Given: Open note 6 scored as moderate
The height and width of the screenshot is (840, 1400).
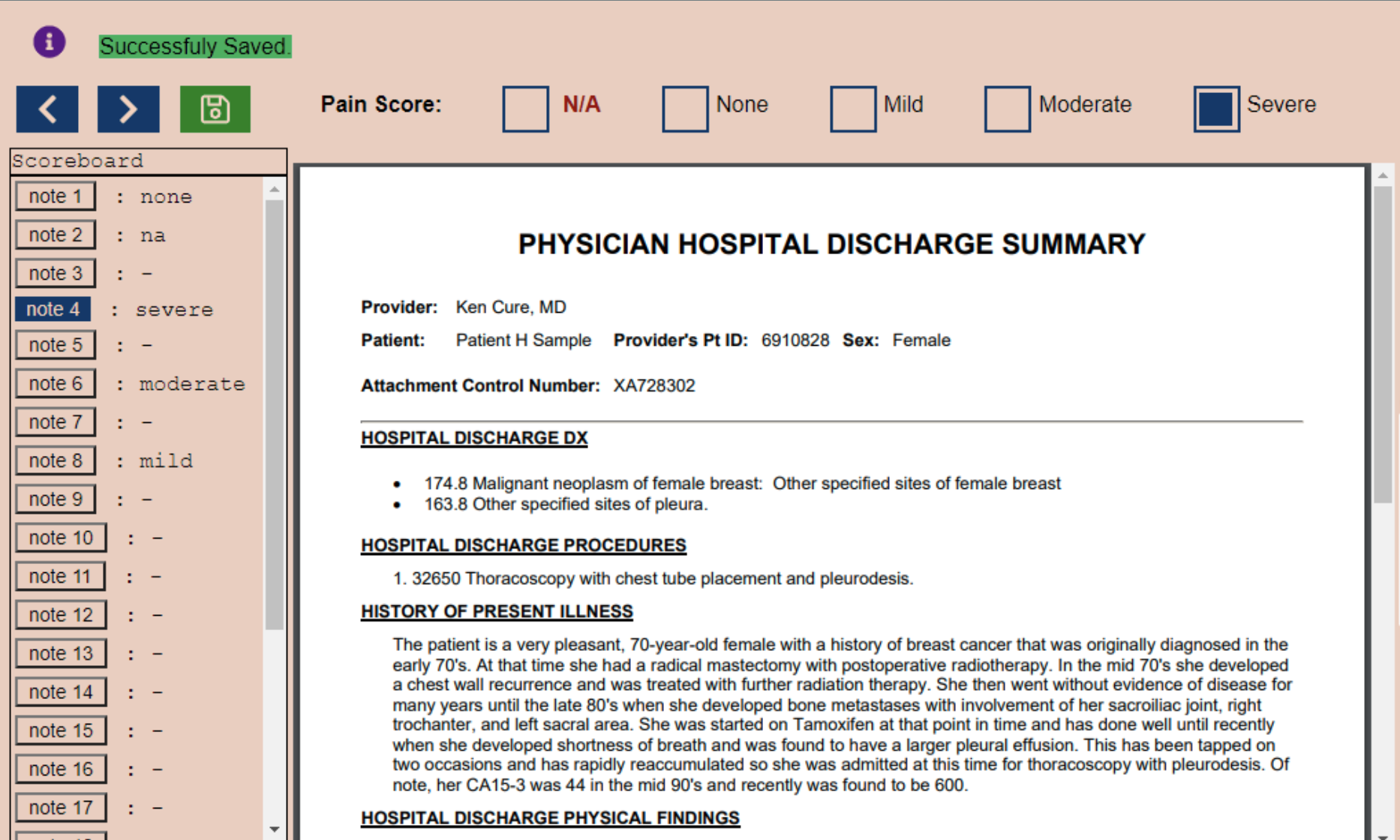Looking at the screenshot, I should 55,383.
